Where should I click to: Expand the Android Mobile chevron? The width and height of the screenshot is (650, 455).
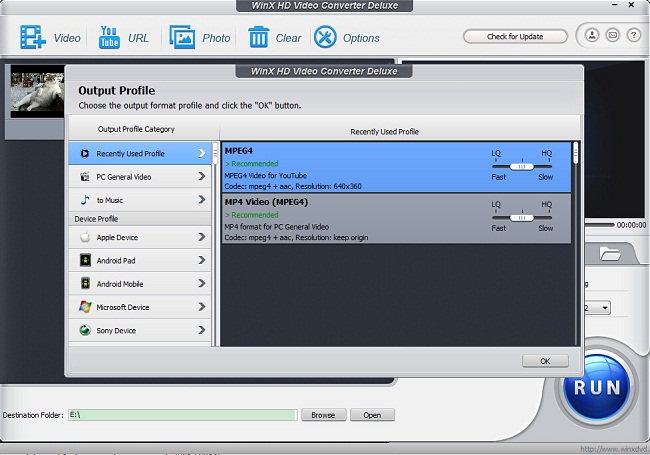(201, 283)
